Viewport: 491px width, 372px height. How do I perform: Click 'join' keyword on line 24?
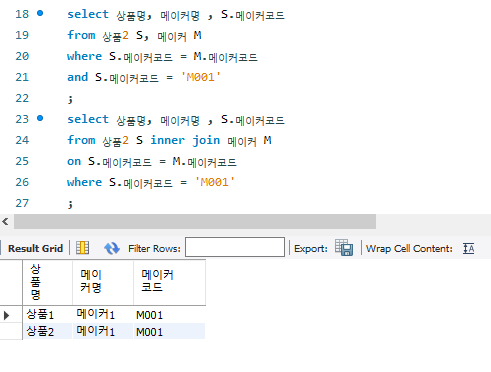coord(206,140)
